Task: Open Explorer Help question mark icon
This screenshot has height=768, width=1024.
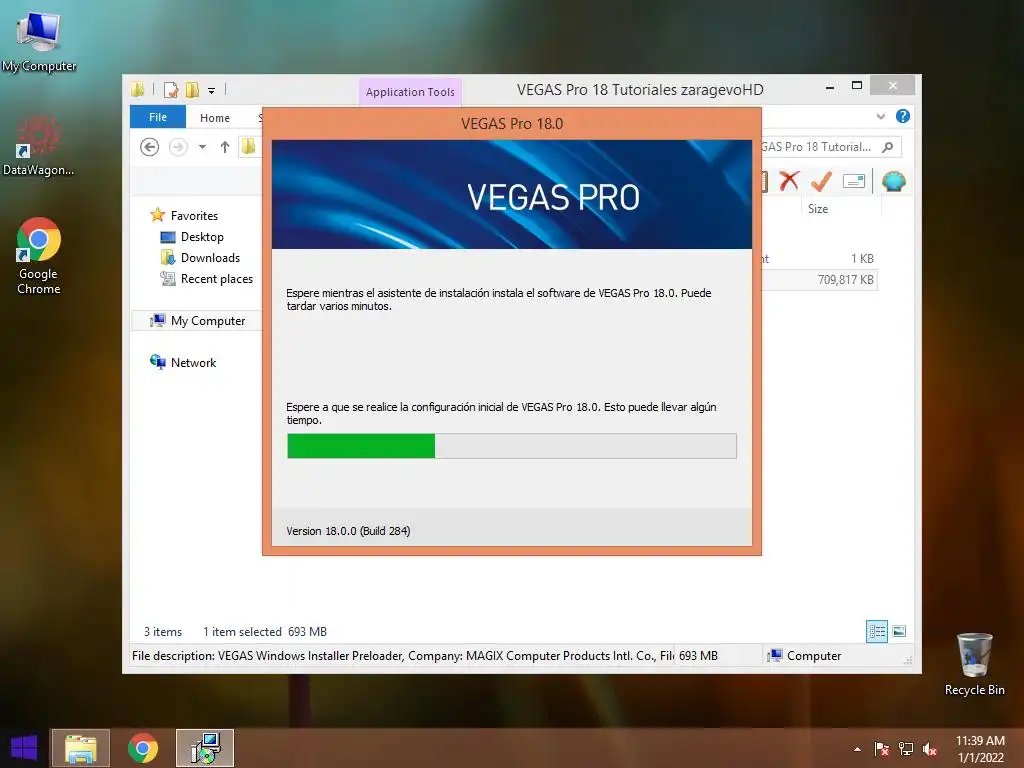Action: click(903, 116)
